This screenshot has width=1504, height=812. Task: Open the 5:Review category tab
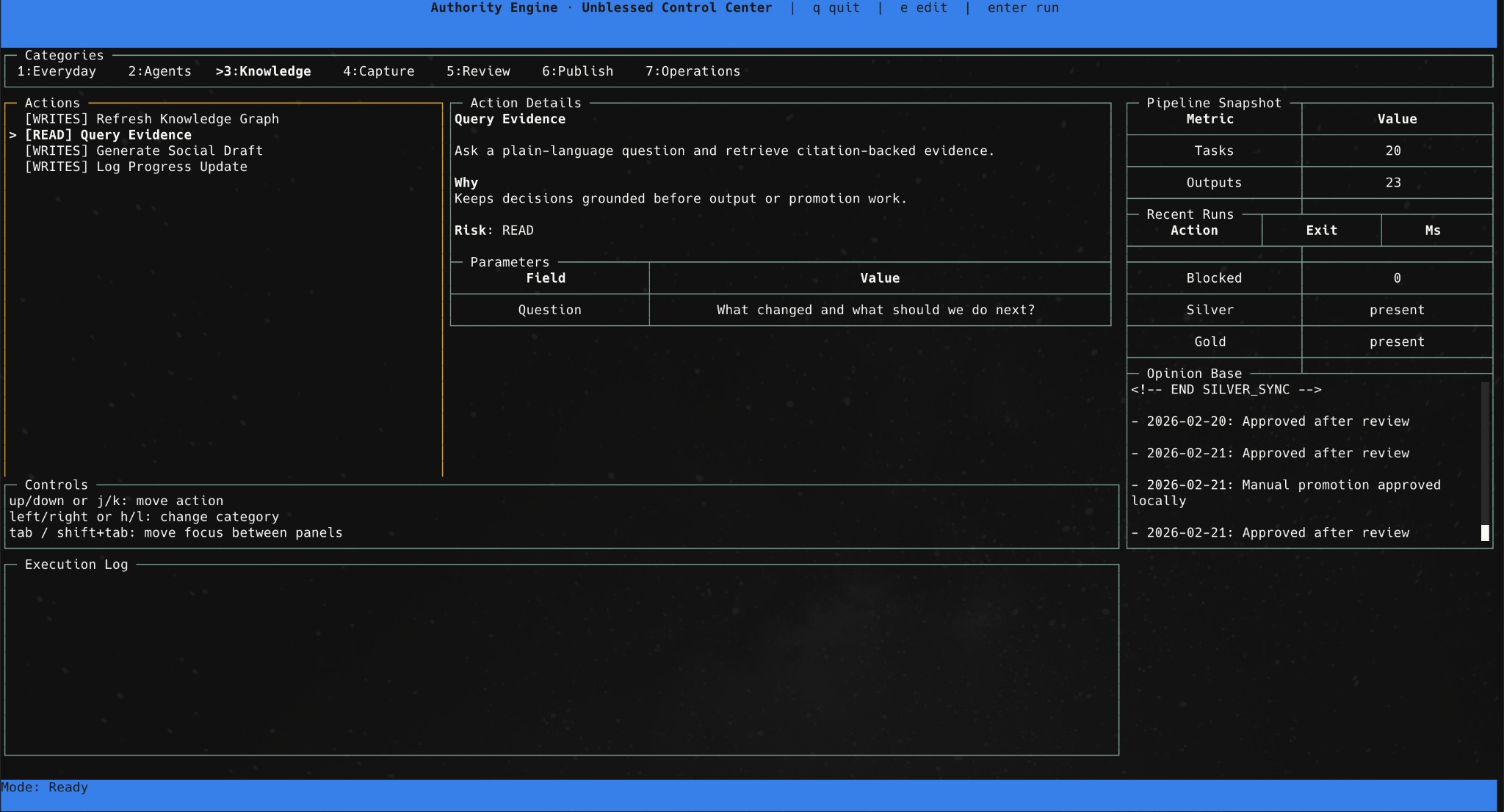(x=478, y=71)
